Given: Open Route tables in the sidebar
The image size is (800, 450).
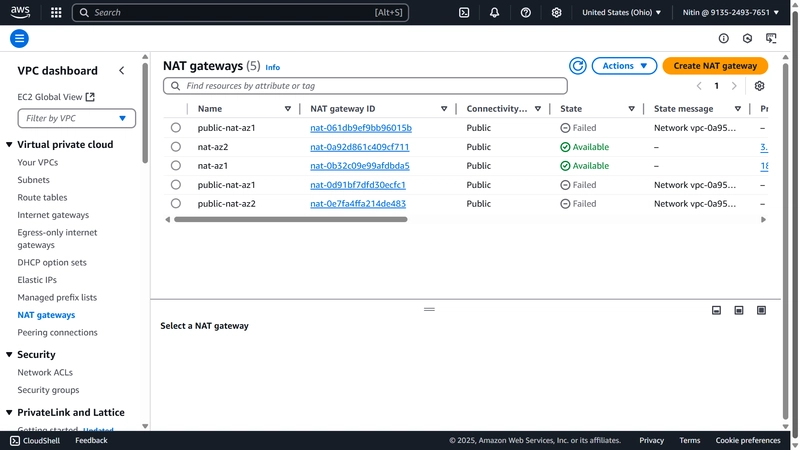Looking at the screenshot, I should click(42, 197).
